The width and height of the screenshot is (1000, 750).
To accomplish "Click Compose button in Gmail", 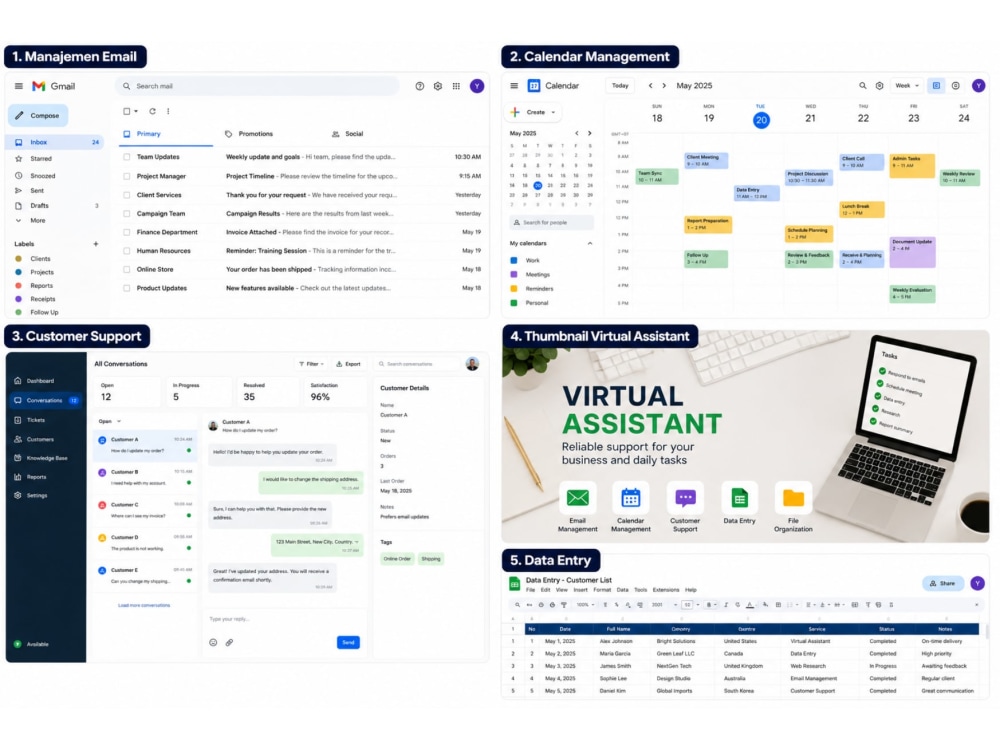I will 38,115.
